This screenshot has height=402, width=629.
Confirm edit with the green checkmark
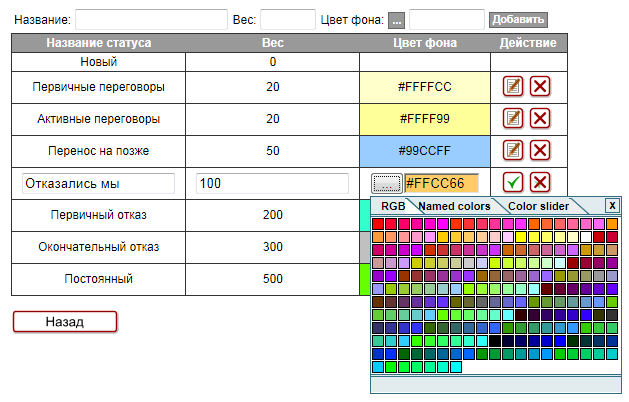[x=513, y=182]
